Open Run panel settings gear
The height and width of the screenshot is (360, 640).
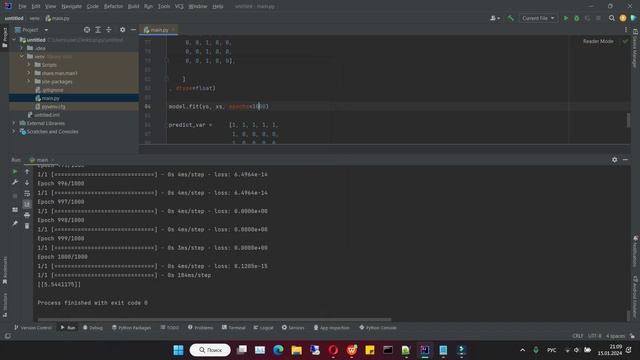coord(614,160)
